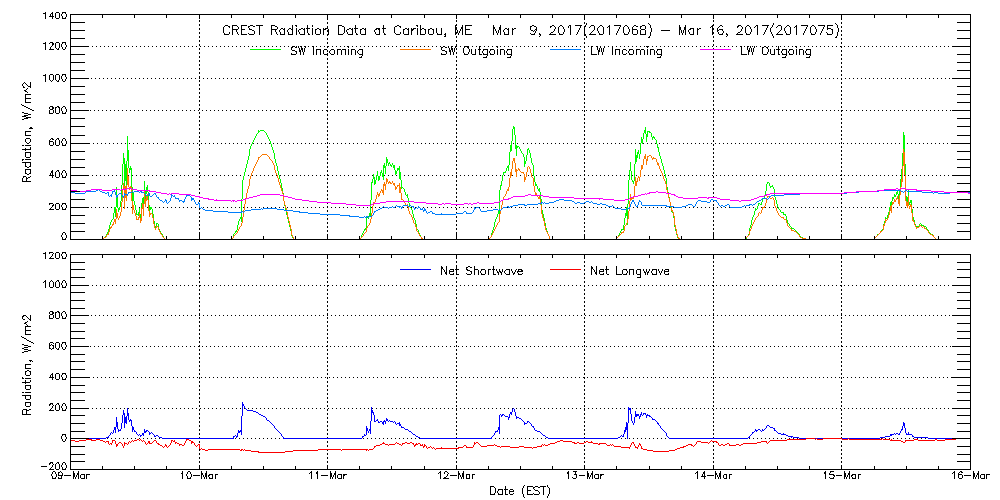Choose the 15-Mar date on the x-axis
The image size is (1000, 500).
842,478
